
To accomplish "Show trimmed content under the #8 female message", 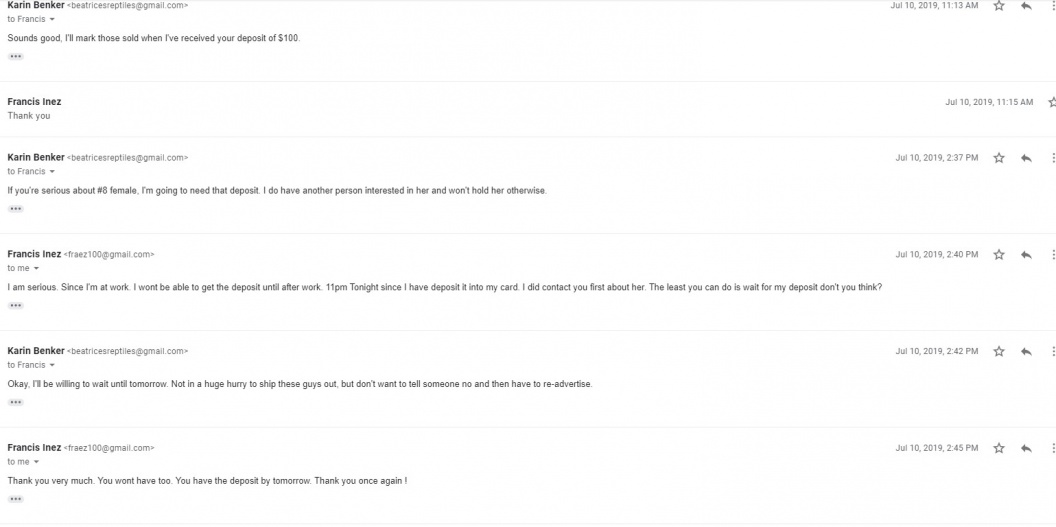I will 15,209.
